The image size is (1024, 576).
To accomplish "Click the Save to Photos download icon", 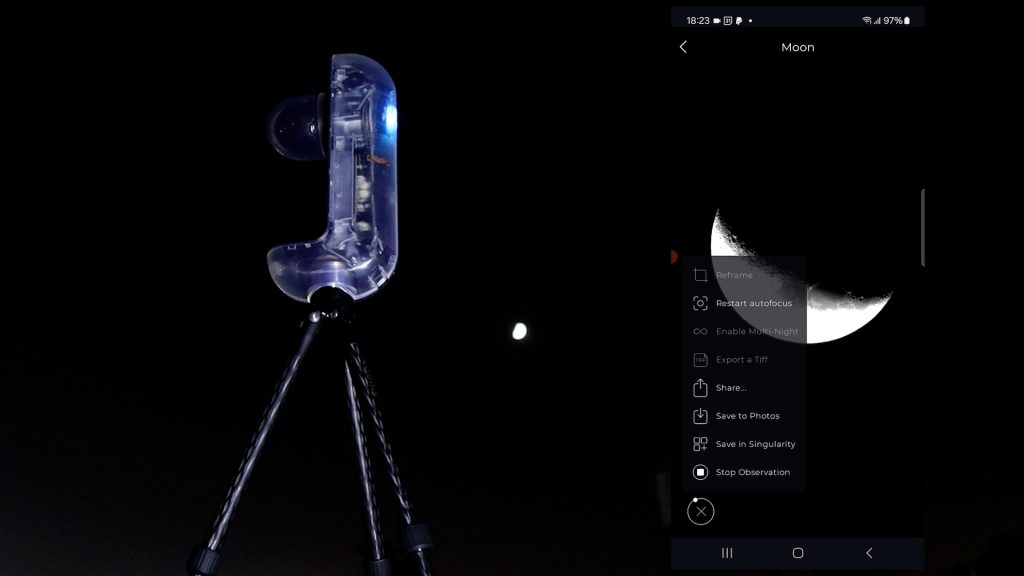I will click(700, 416).
